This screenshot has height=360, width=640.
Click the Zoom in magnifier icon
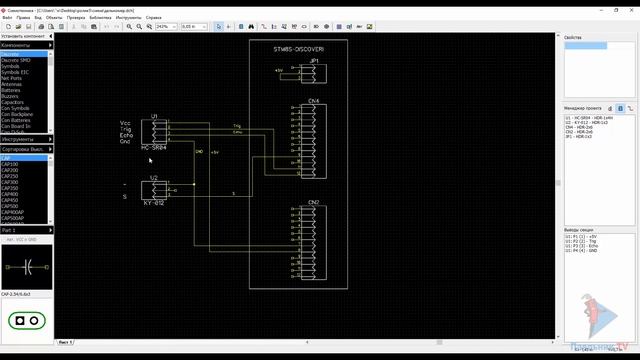(129, 27)
